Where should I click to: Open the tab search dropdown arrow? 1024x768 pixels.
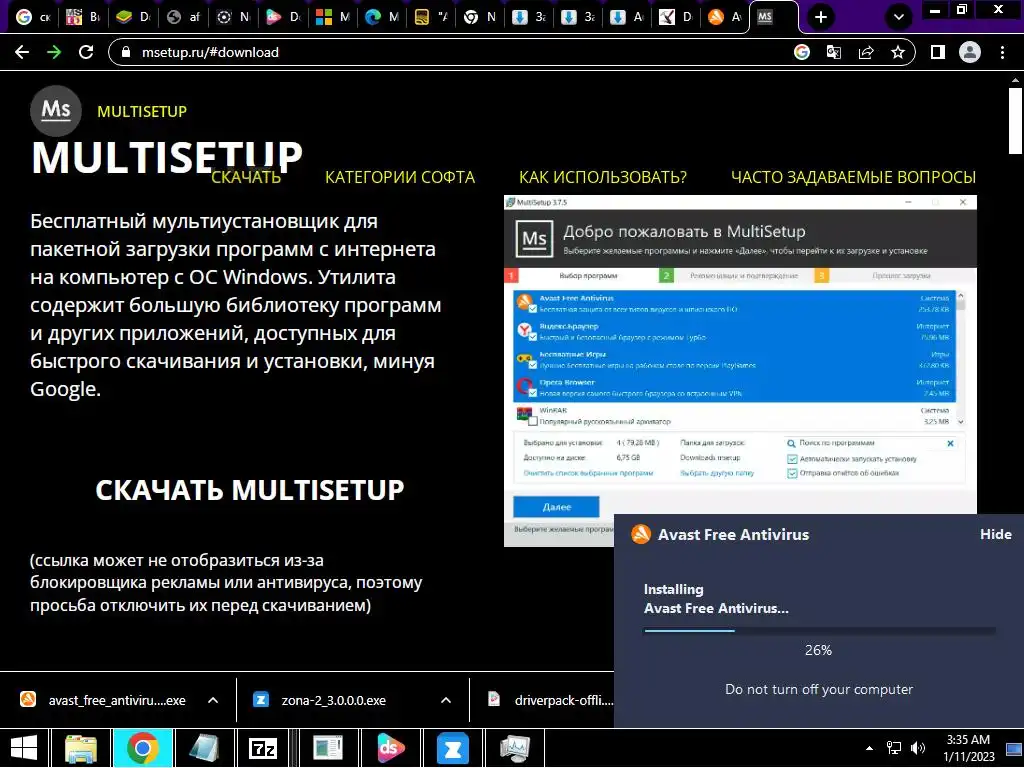click(x=899, y=17)
